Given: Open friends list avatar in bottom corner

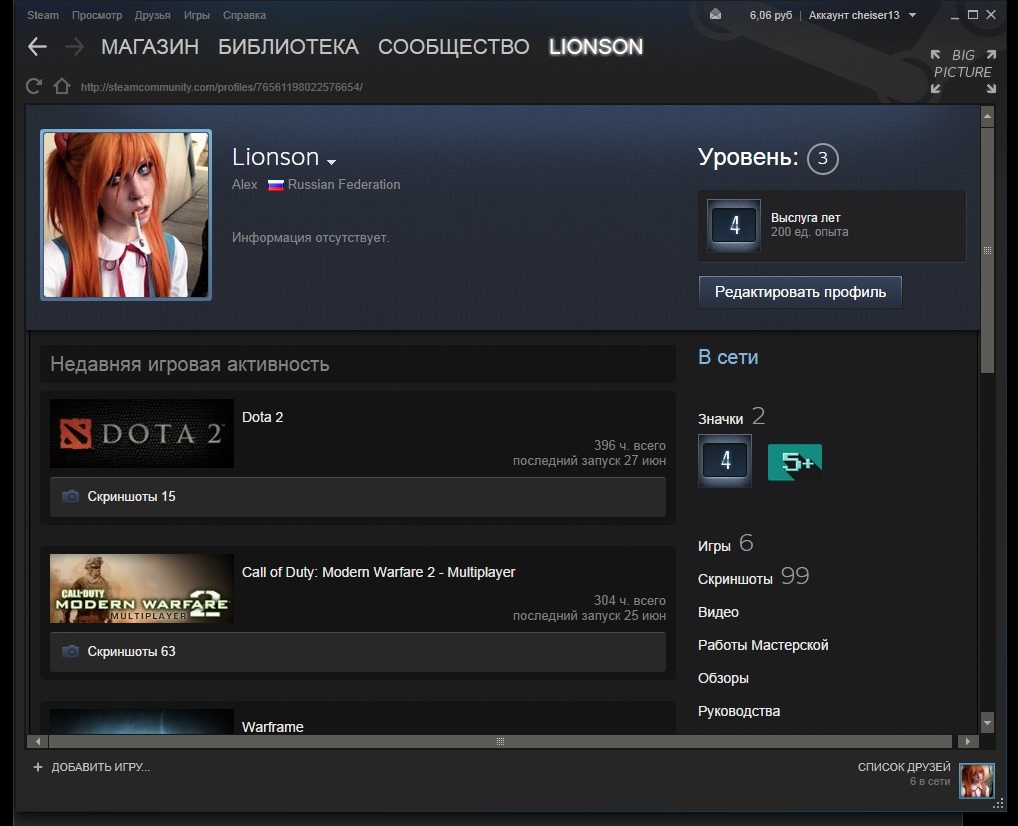Looking at the screenshot, I should 976,781.
